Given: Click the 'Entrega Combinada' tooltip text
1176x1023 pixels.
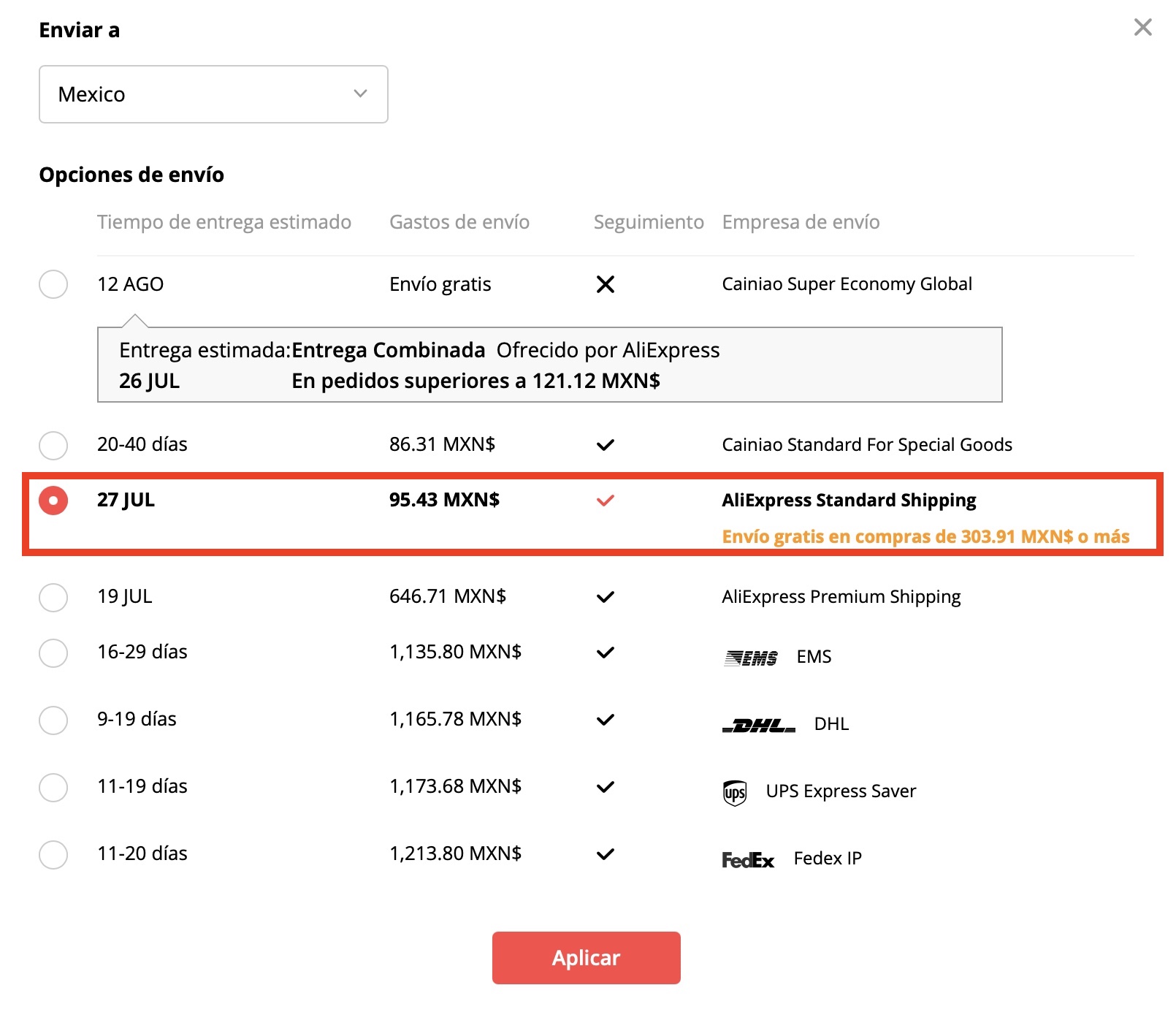Looking at the screenshot, I should (x=389, y=350).
